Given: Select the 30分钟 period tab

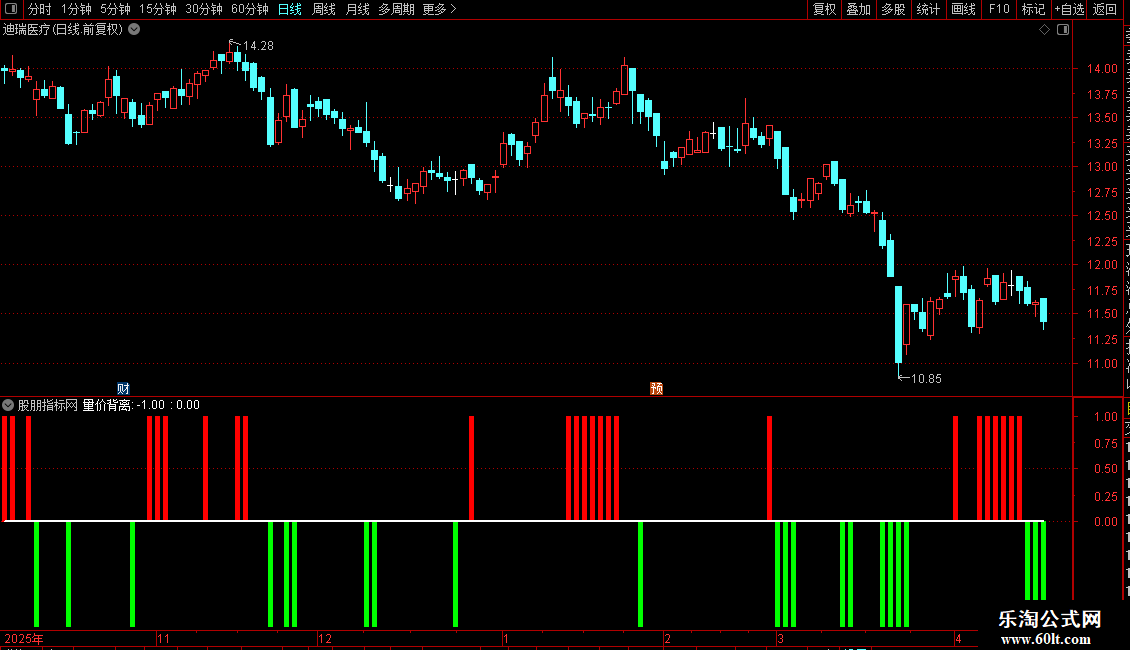Looking at the screenshot, I should tap(203, 9).
